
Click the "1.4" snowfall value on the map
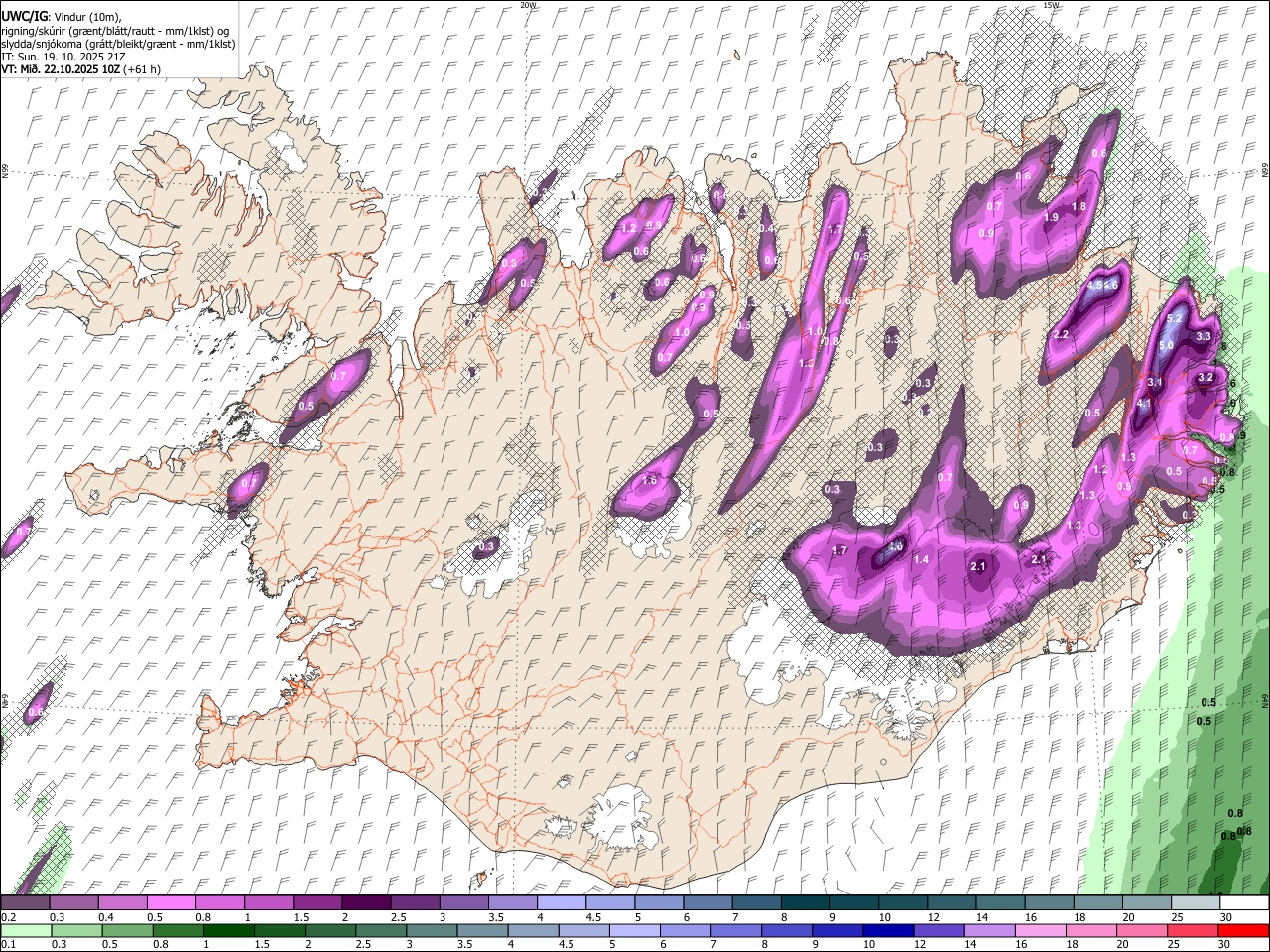pyautogui.click(x=921, y=560)
